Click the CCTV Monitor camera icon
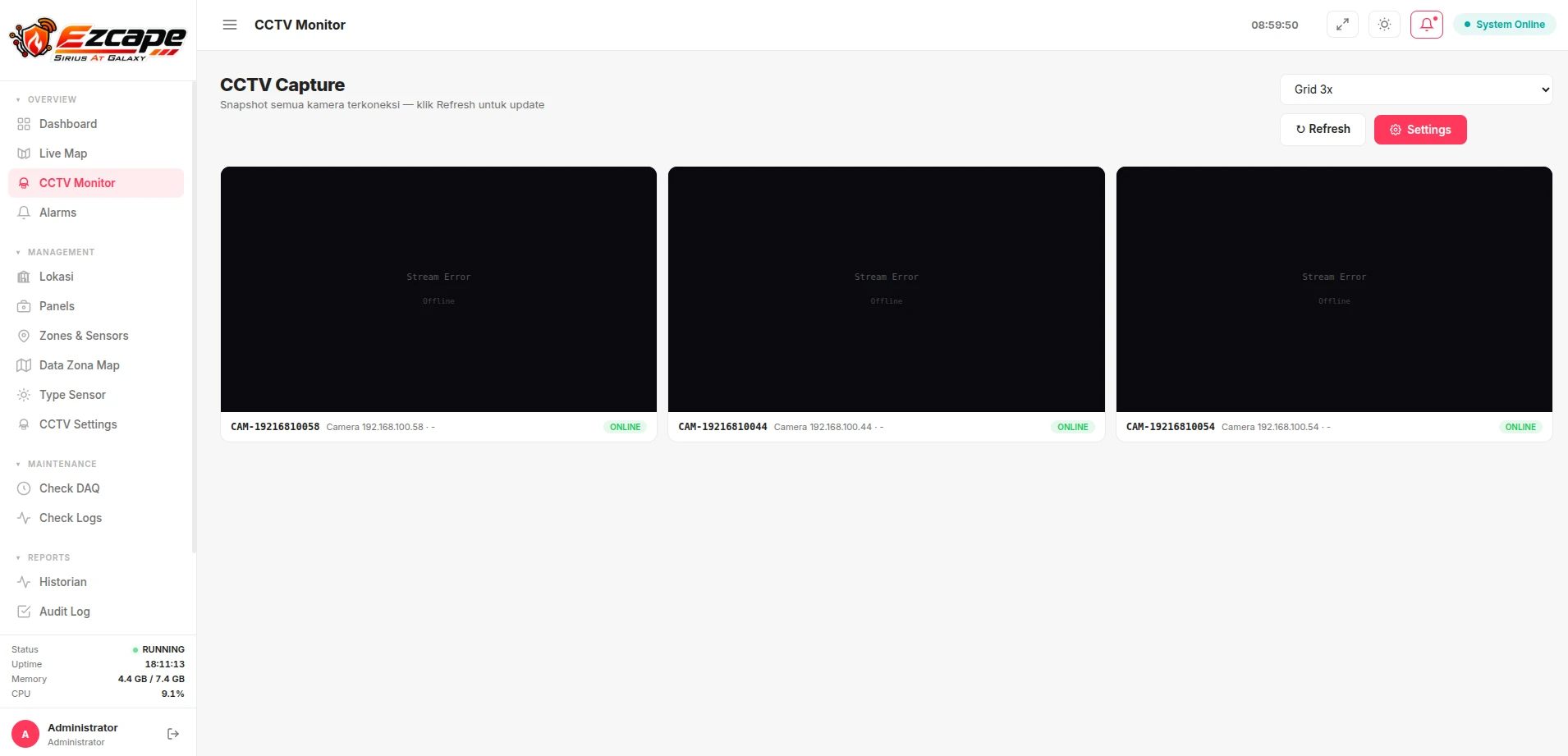Image resolution: width=1568 pixels, height=756 pixels. [x=24, y=183]
